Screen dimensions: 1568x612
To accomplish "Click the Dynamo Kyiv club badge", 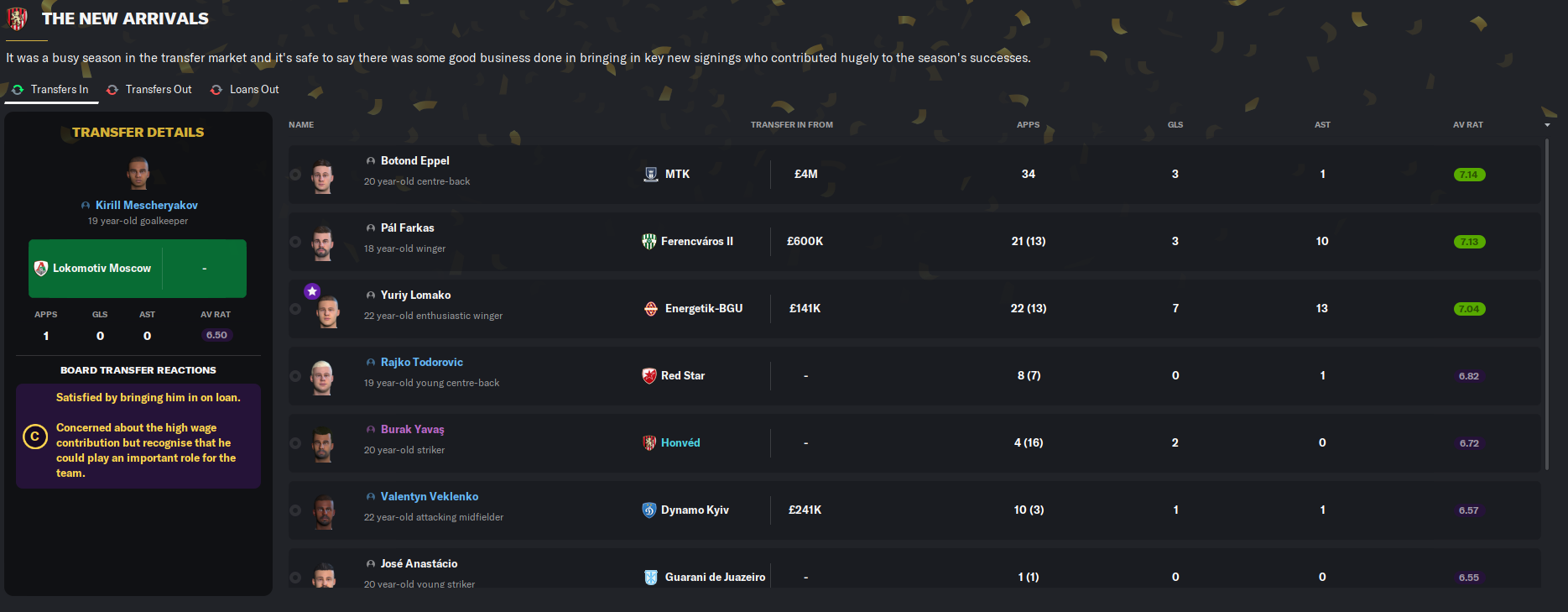I will (x=649, y=510).
